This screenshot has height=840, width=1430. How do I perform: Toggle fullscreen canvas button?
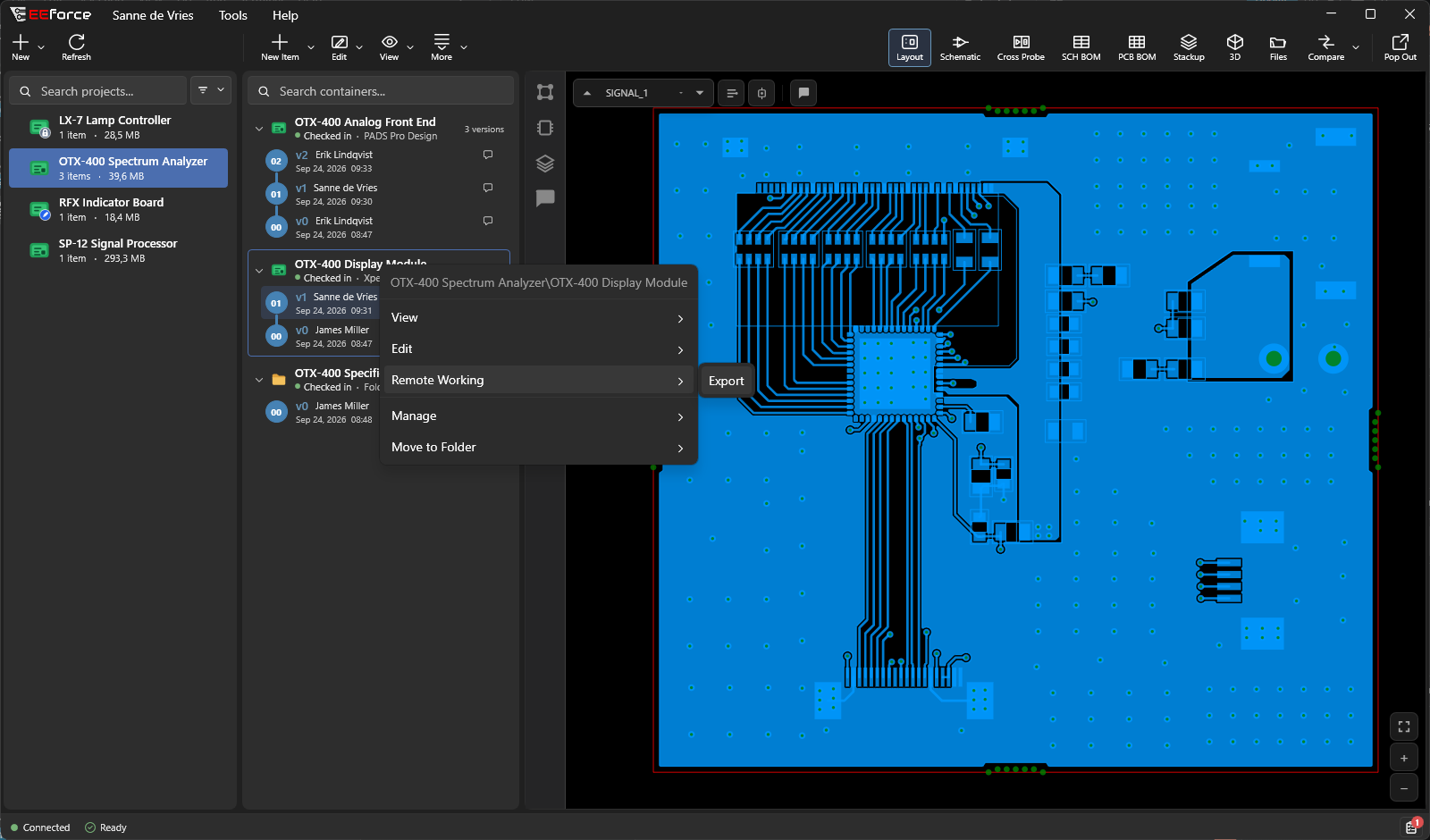click(1404, 727)
